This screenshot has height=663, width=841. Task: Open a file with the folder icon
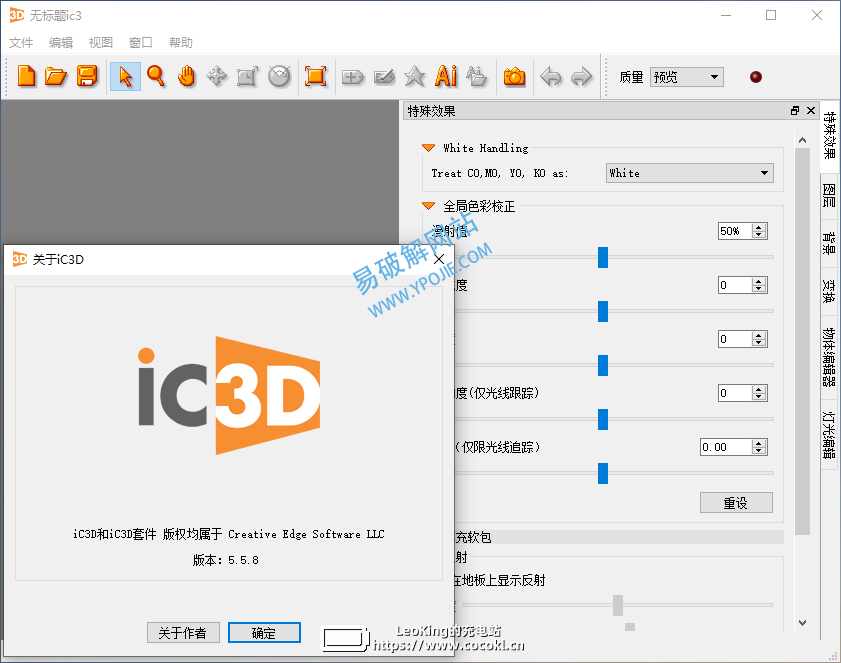56,76
